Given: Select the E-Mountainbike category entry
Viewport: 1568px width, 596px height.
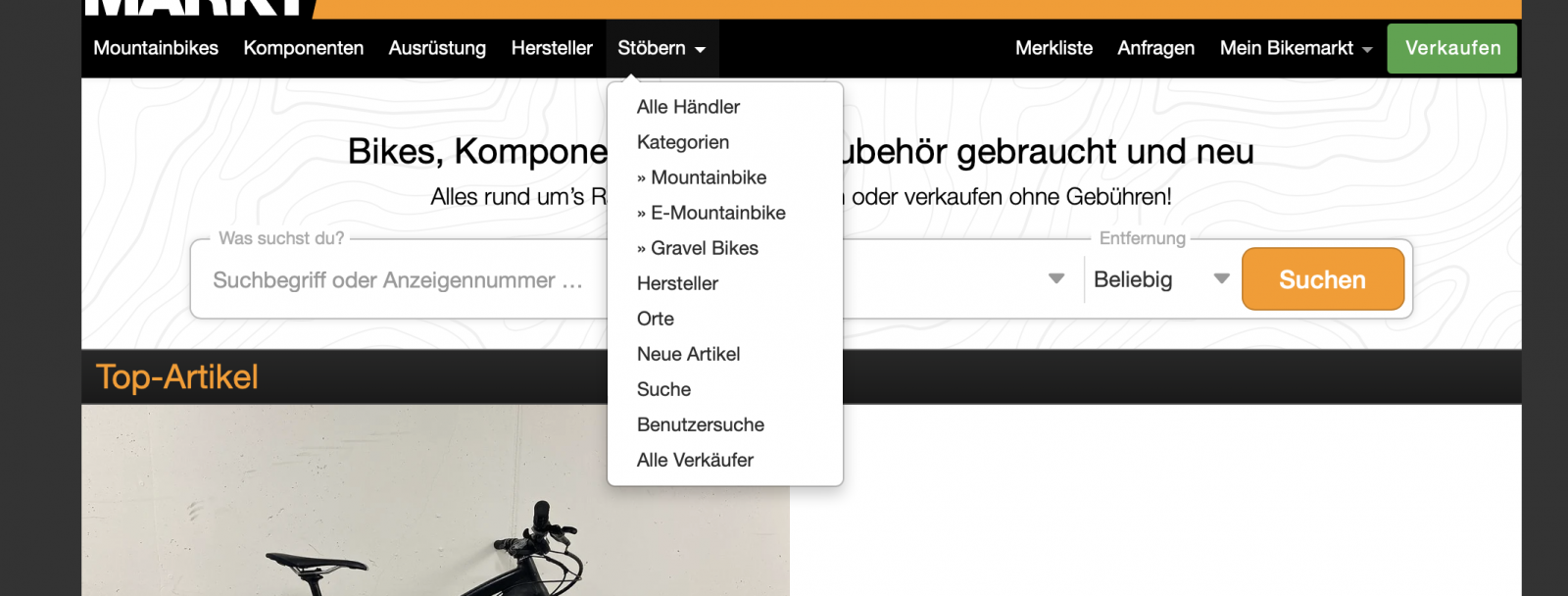Looking at the screenshot, I should click(x=717, y=213).
